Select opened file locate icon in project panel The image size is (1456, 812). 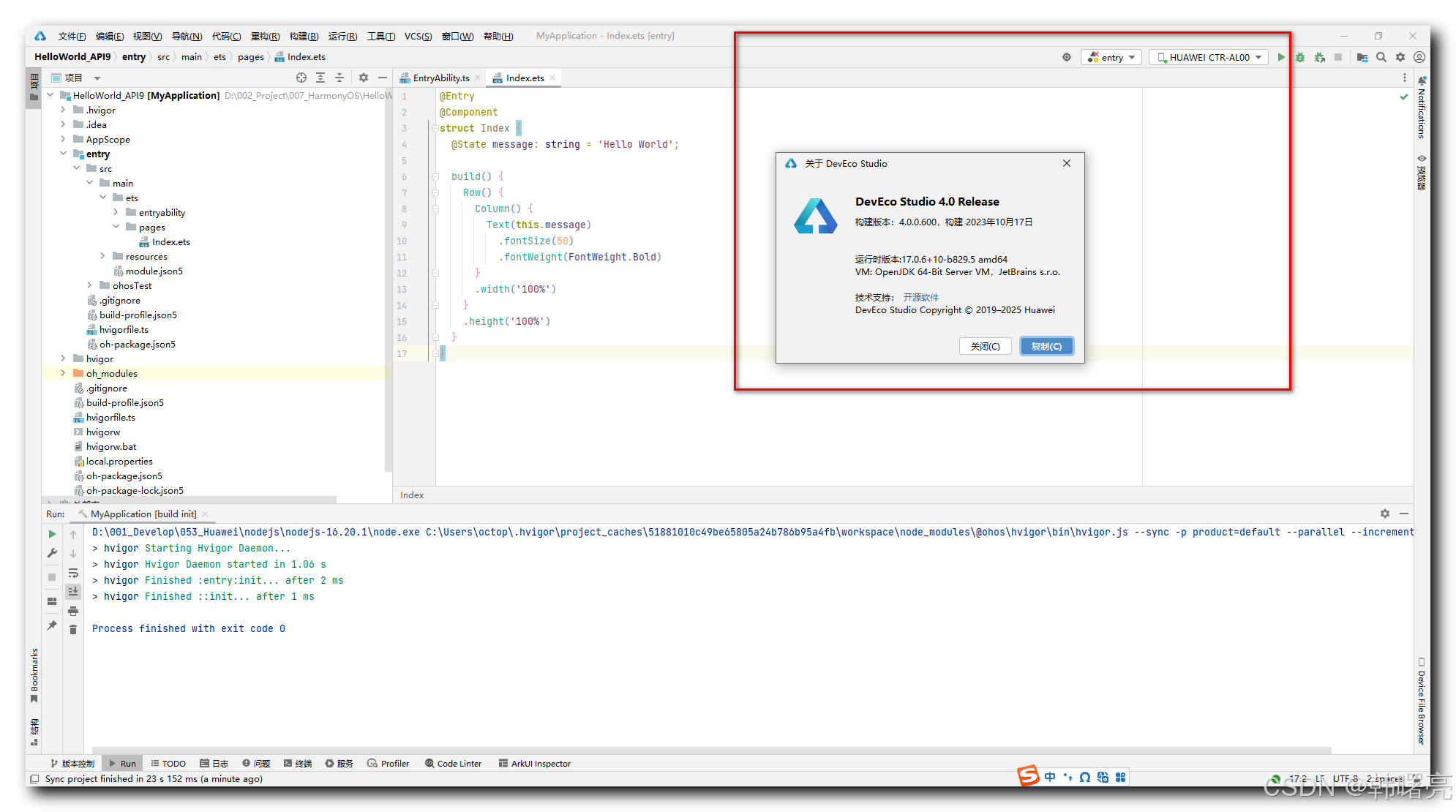coord(301,78)
